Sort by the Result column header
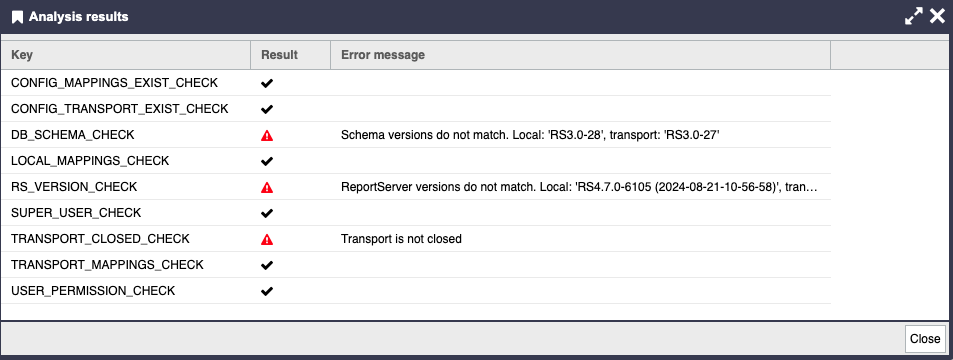The image size is (953, 360). pos(291,55)
